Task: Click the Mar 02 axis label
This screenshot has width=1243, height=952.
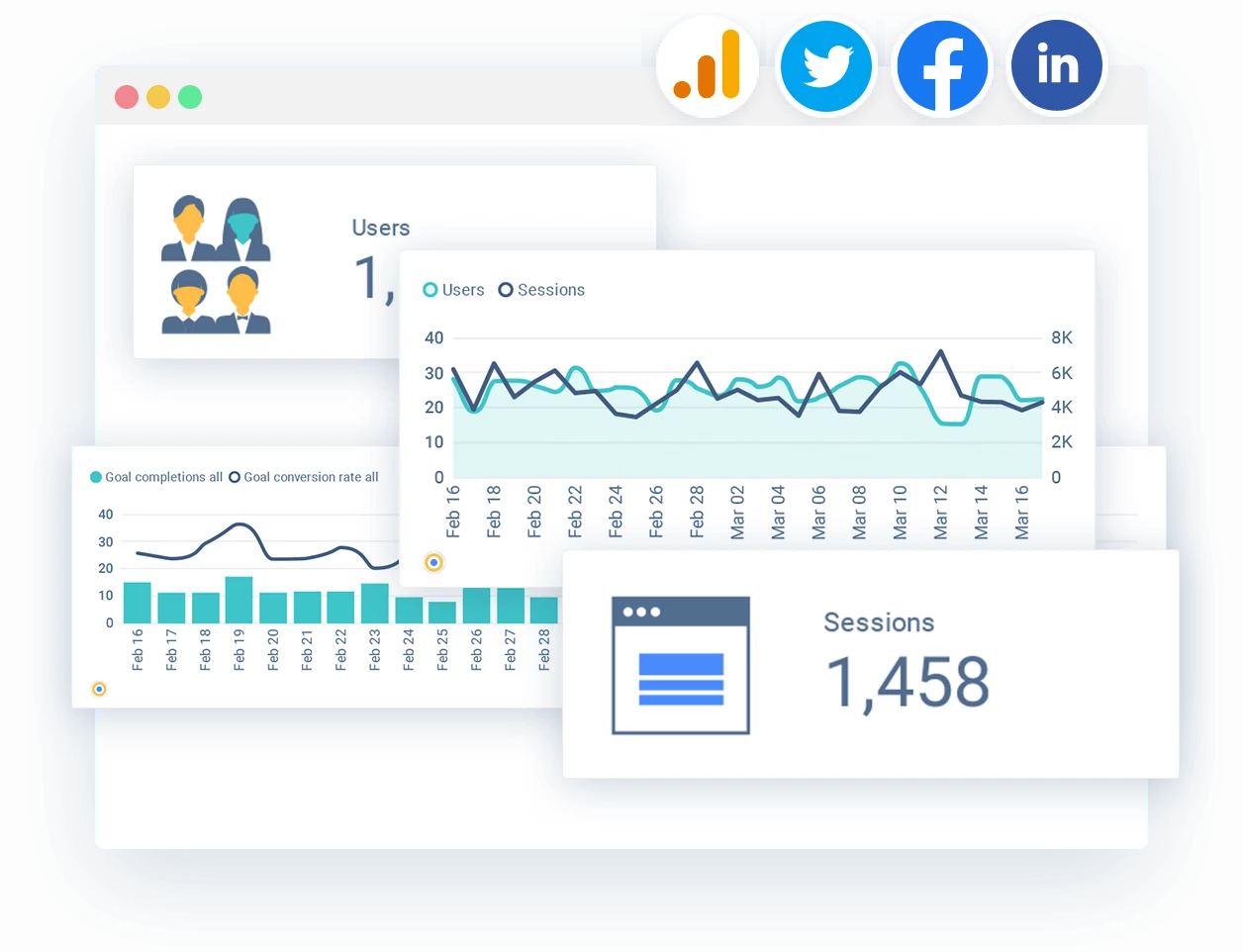Action: (x=737, y=512)
